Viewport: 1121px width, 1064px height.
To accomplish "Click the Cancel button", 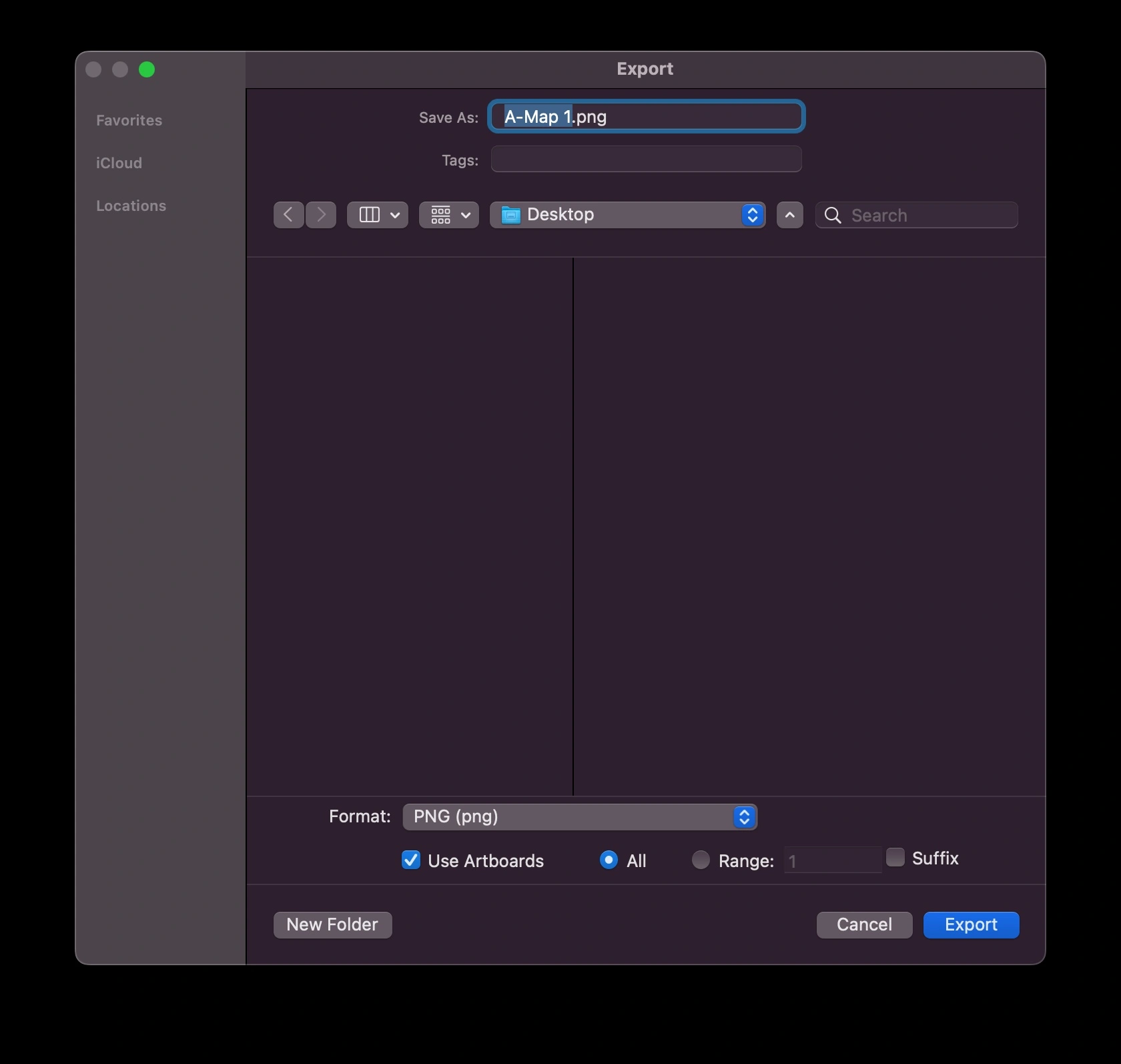I will coord(863,924).
